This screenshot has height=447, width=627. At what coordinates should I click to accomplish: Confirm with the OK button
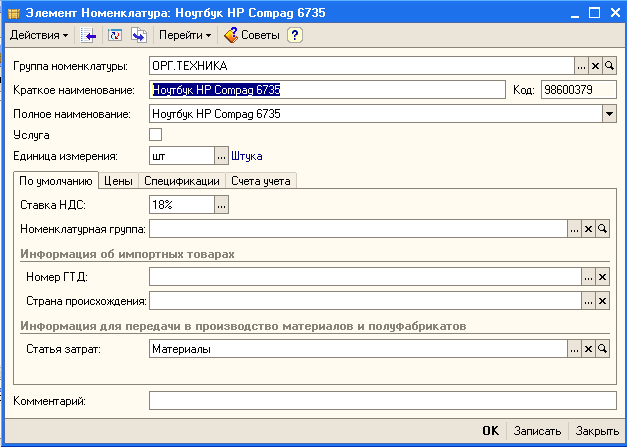click(491, 431)
